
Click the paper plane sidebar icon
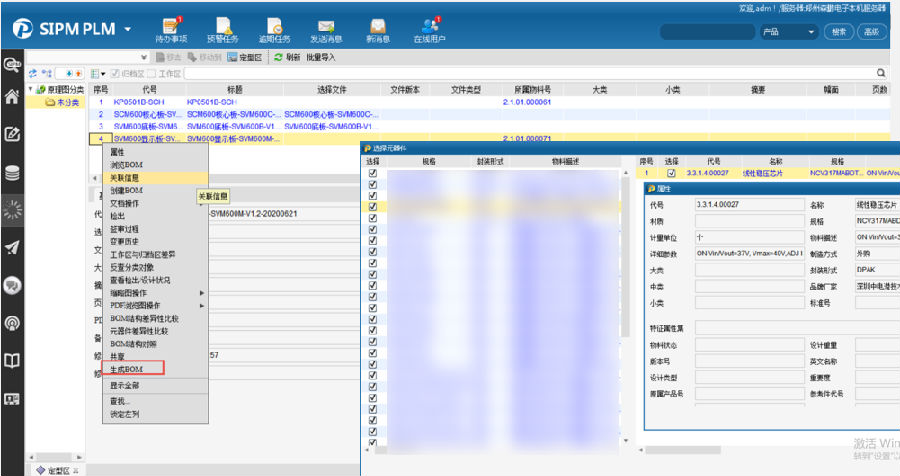pyautogui.click(x=13, y=247)
